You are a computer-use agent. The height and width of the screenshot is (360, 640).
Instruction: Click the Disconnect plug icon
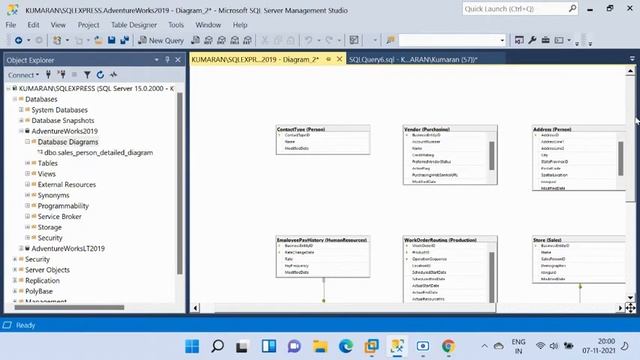[62, 75]
